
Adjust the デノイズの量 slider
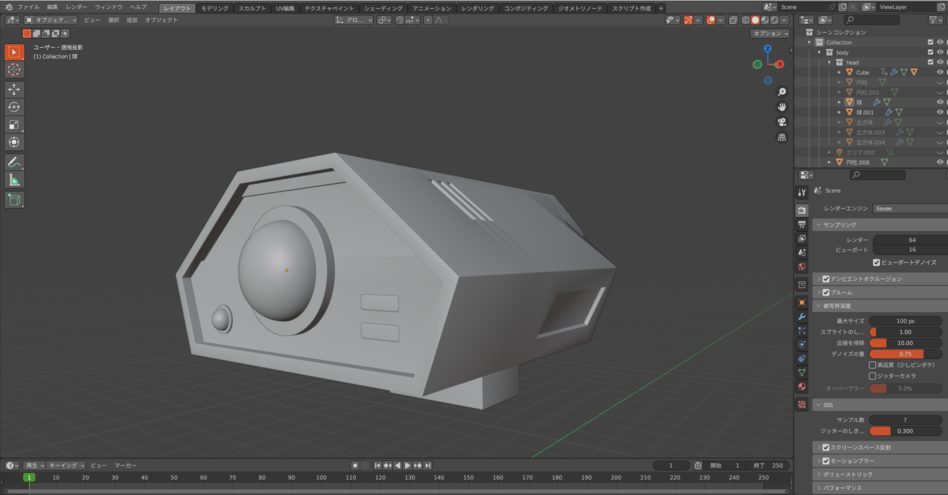pyautogui.click(x=905, y=354)
